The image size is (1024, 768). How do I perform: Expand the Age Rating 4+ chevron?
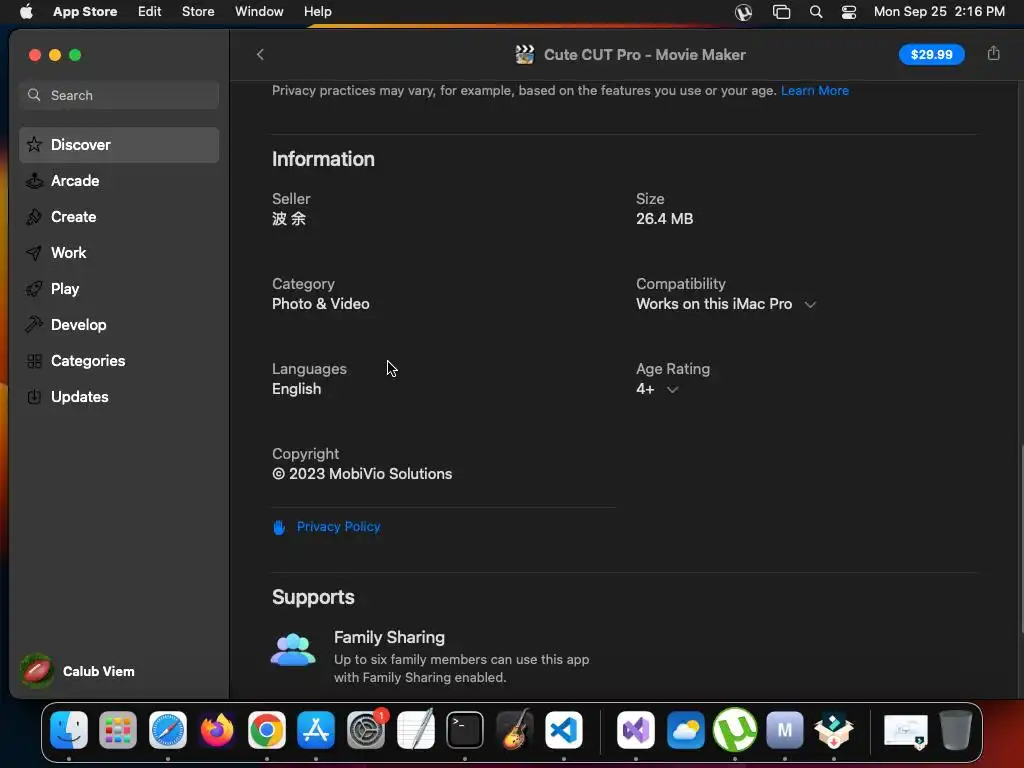click(672, 390)
